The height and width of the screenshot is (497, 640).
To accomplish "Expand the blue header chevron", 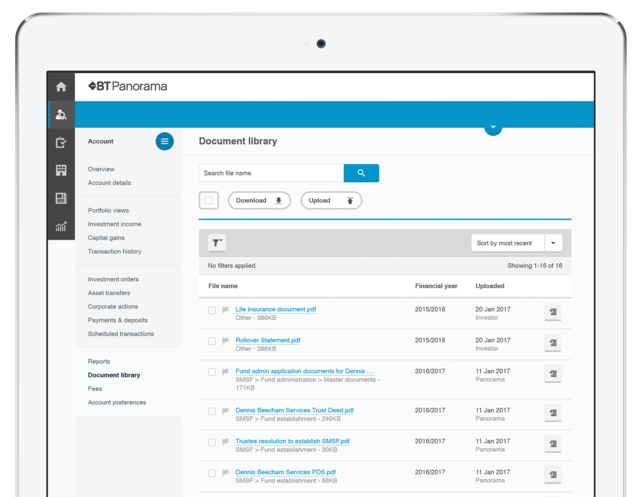I will tap(493, 127).
